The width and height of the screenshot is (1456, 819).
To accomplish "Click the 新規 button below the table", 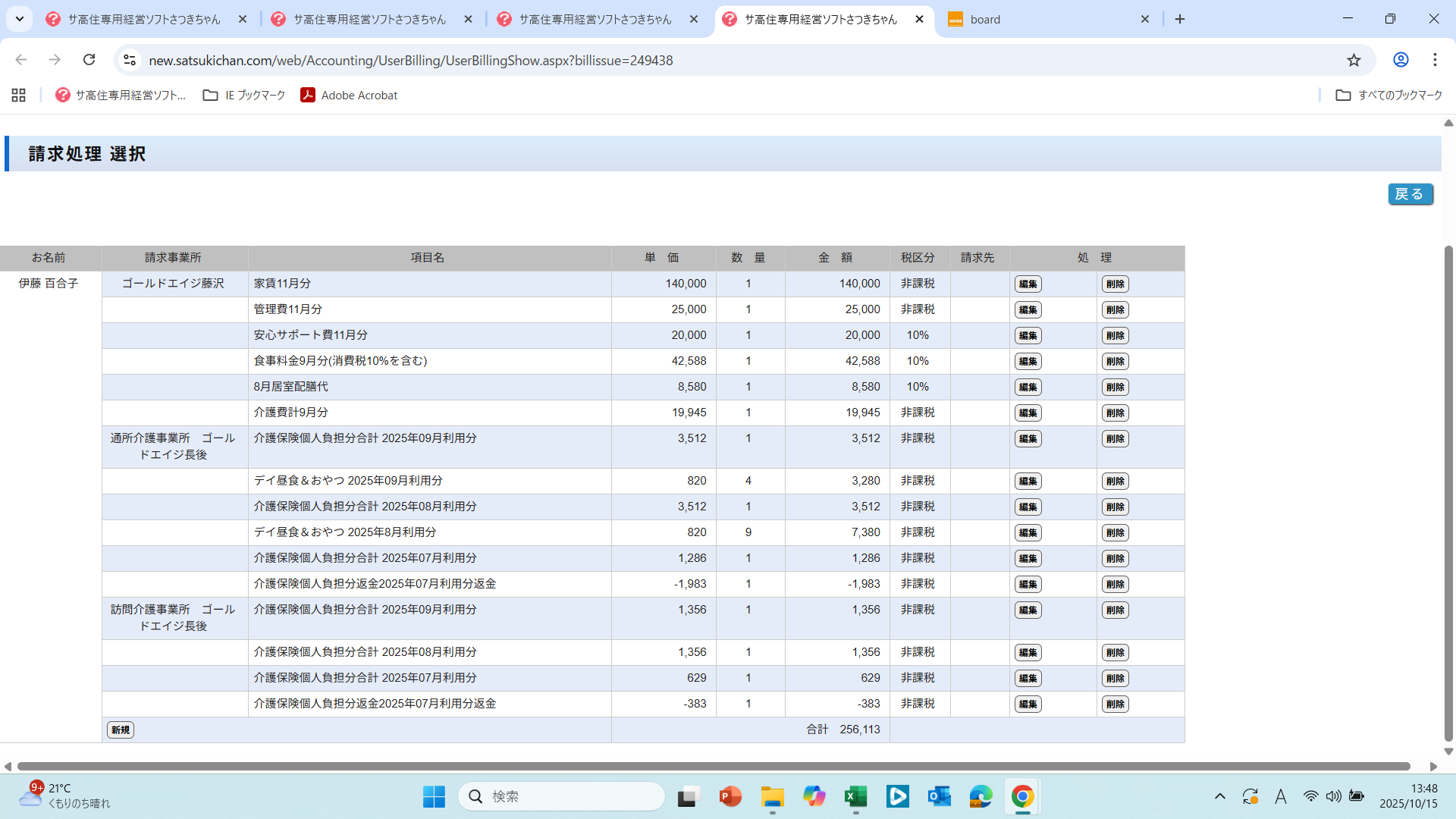I will click(x=121, y=730).
